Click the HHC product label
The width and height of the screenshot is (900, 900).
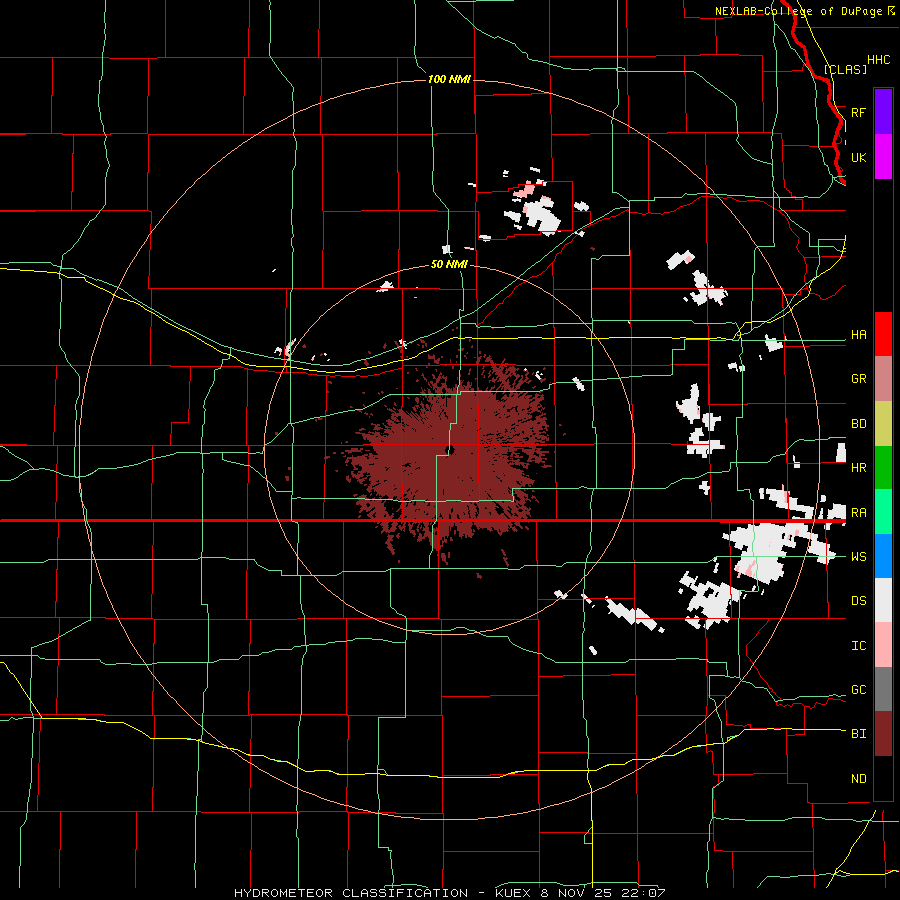click(x=878, y=60)
